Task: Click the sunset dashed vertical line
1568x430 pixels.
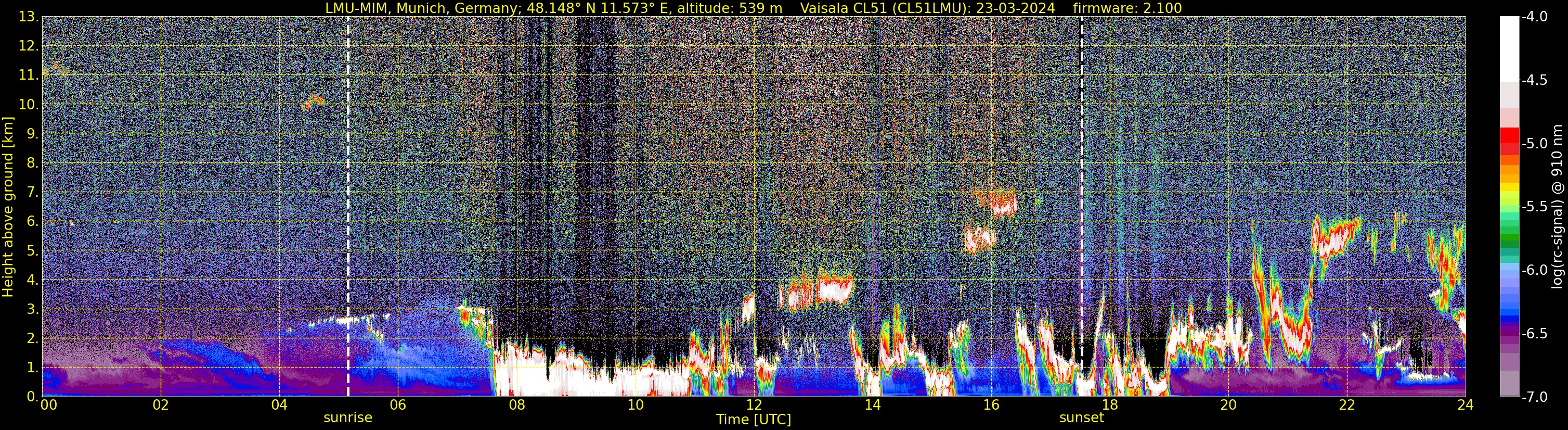Action: [x=1082, y=207]
